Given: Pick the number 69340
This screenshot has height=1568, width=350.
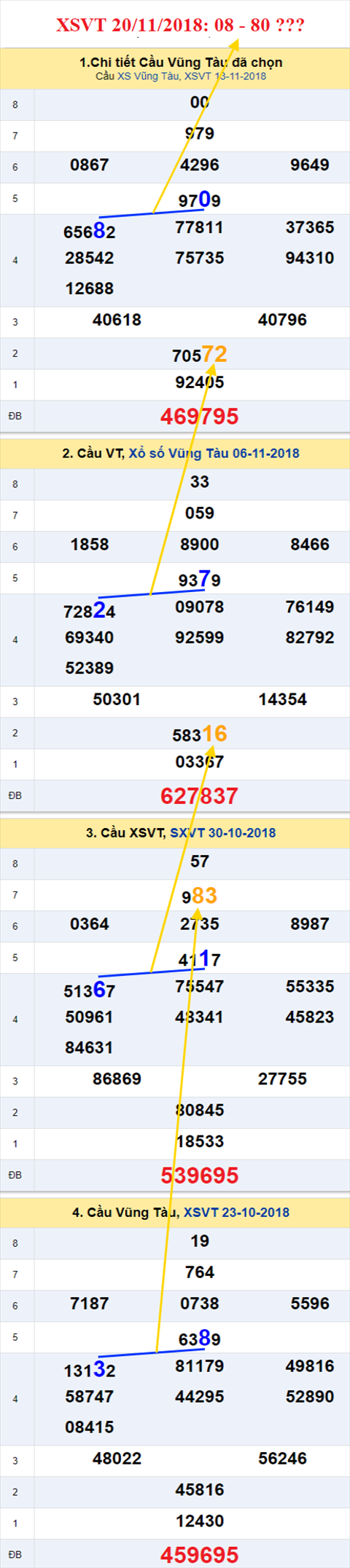Looking at the screenshot, I should 89,637.
